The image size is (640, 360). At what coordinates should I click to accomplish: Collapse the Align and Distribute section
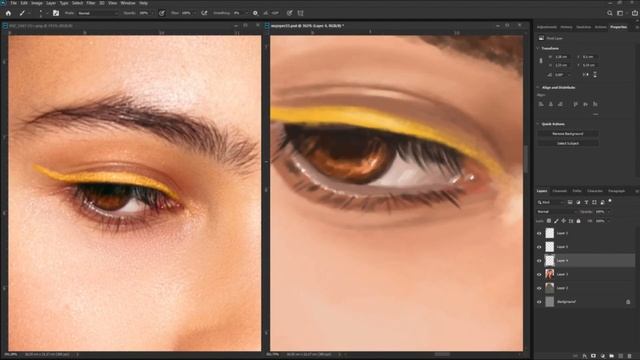[x=538, y=87]
